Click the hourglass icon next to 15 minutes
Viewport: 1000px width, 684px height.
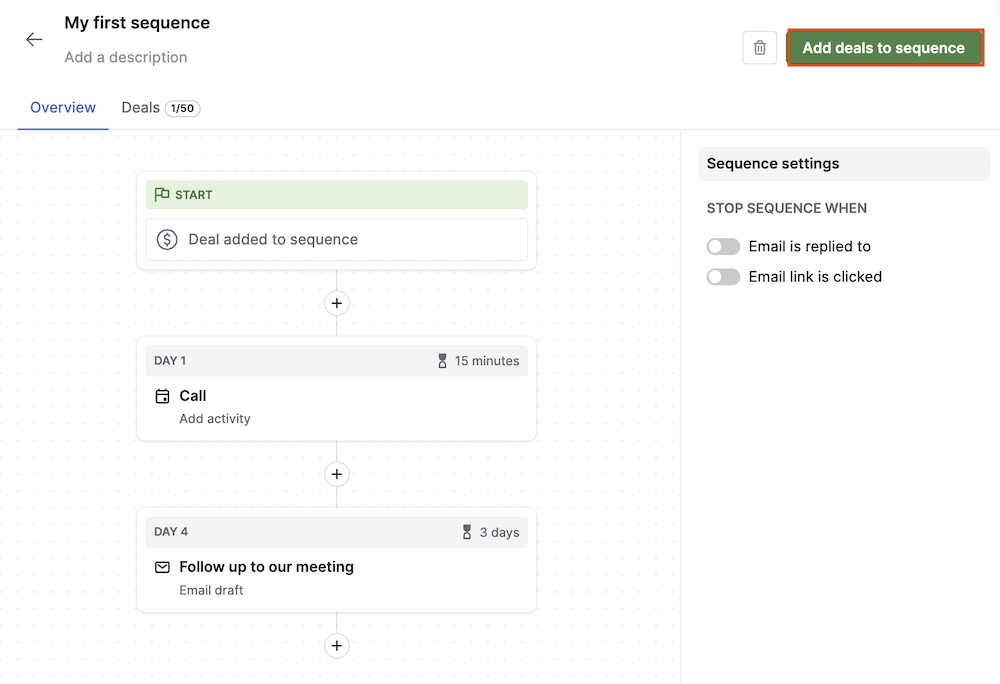pos(442,361)
